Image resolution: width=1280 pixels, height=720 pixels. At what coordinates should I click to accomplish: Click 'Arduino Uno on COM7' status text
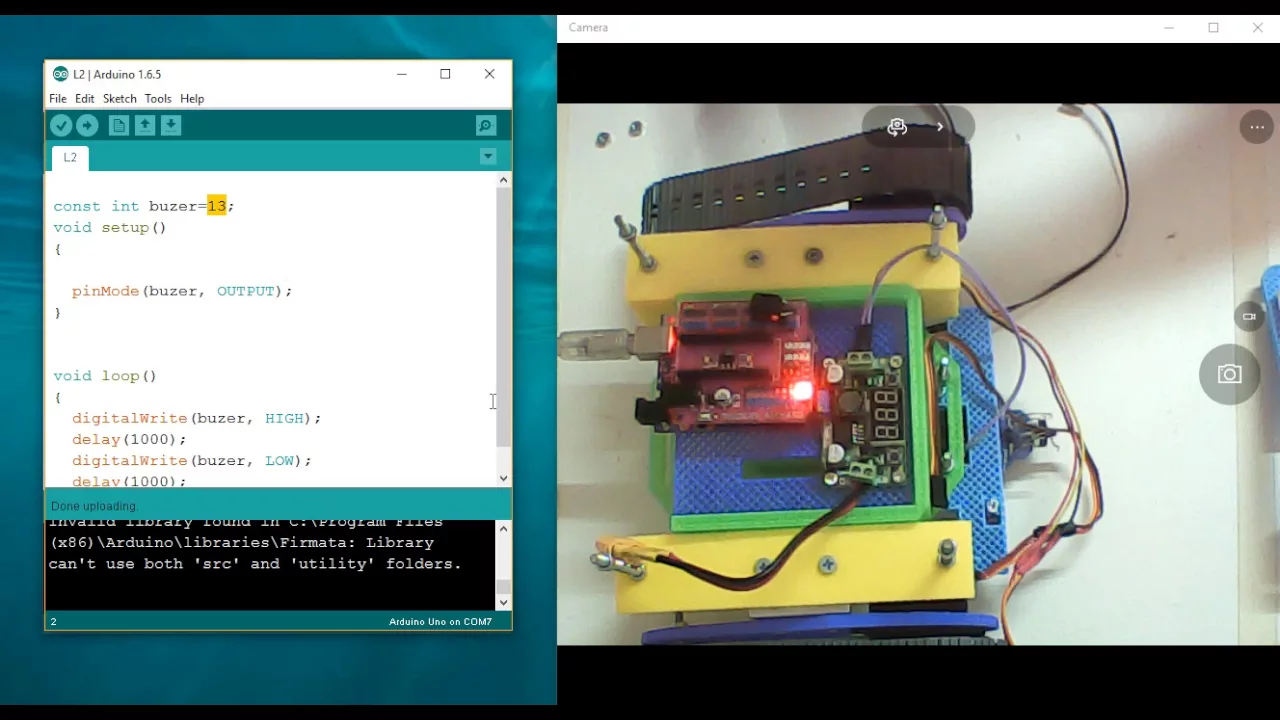tap(440, 622)
